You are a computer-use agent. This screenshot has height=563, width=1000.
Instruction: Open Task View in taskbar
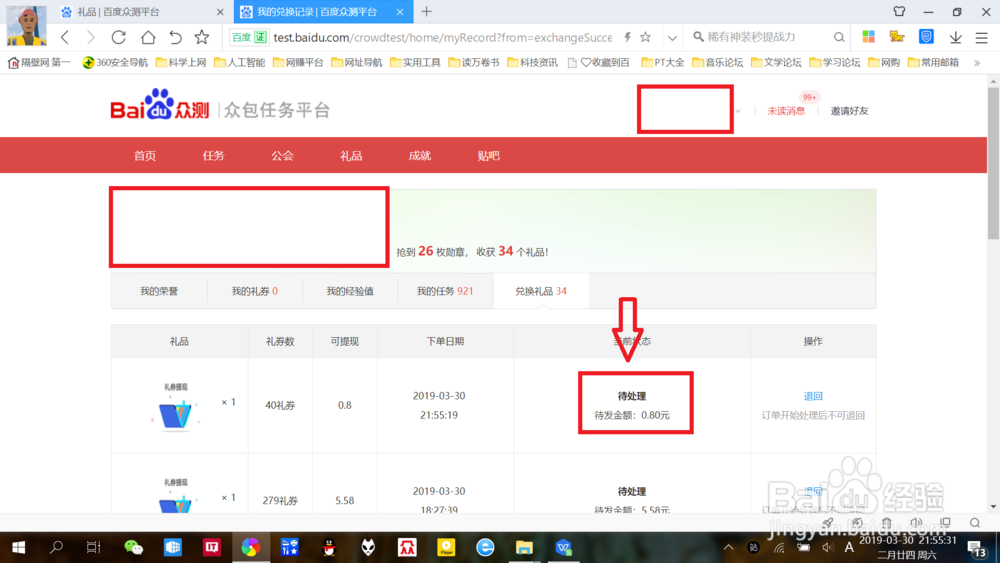(x=94, y=547)
